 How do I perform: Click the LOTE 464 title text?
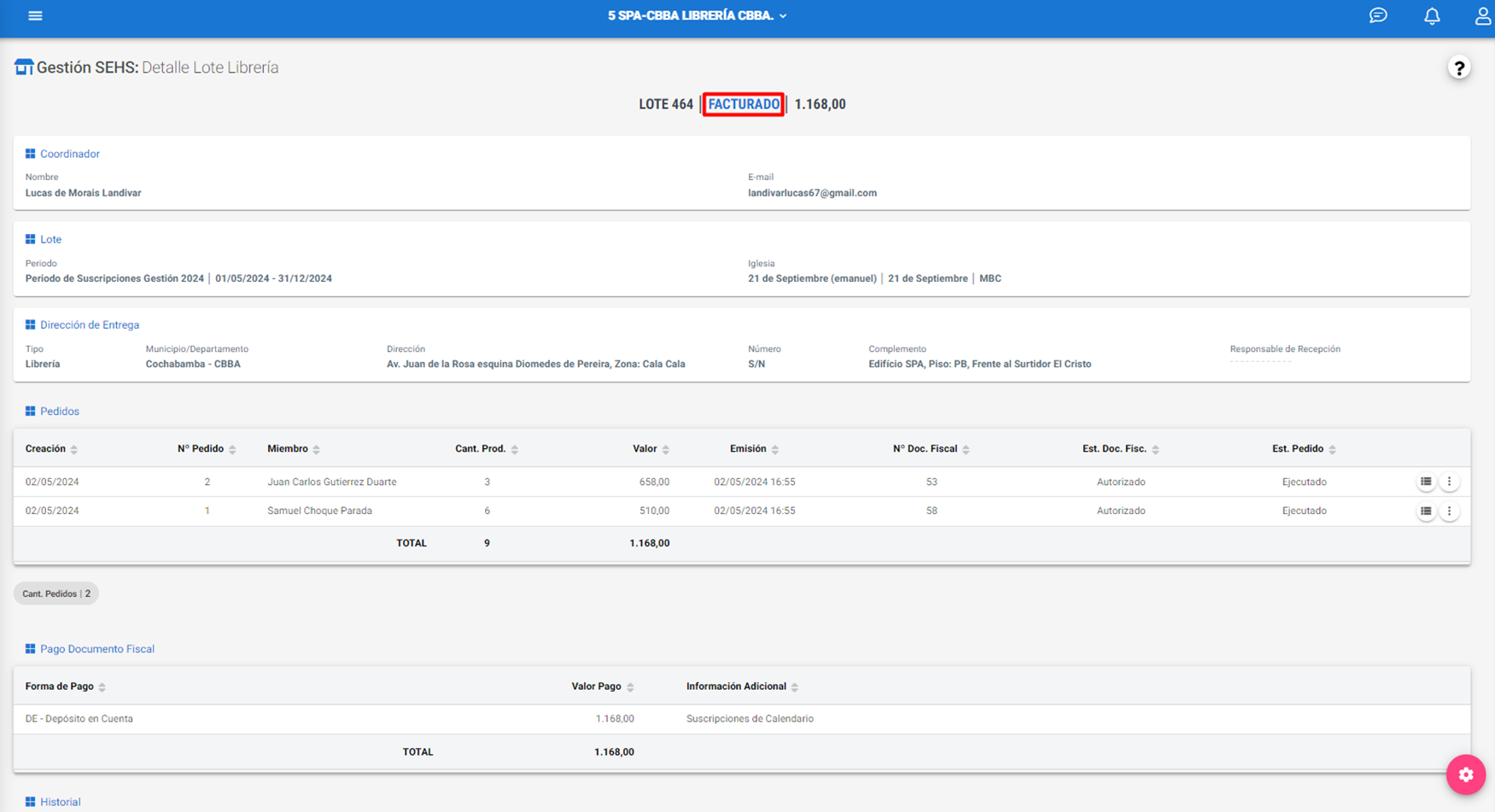click(666, 104)
